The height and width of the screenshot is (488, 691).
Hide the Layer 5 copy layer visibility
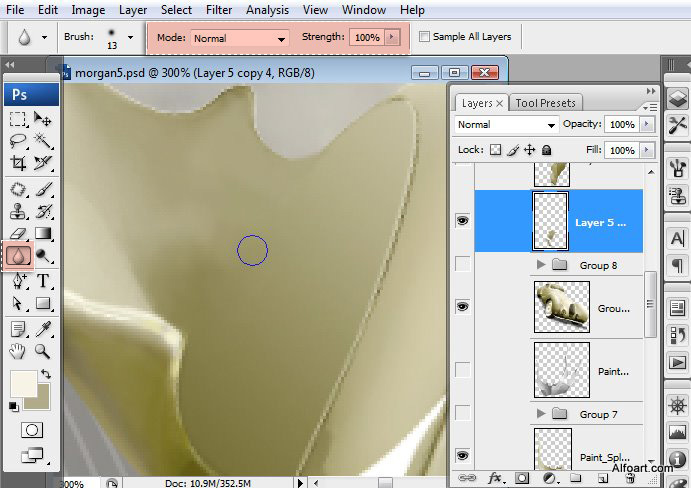(x=462, y=220)
